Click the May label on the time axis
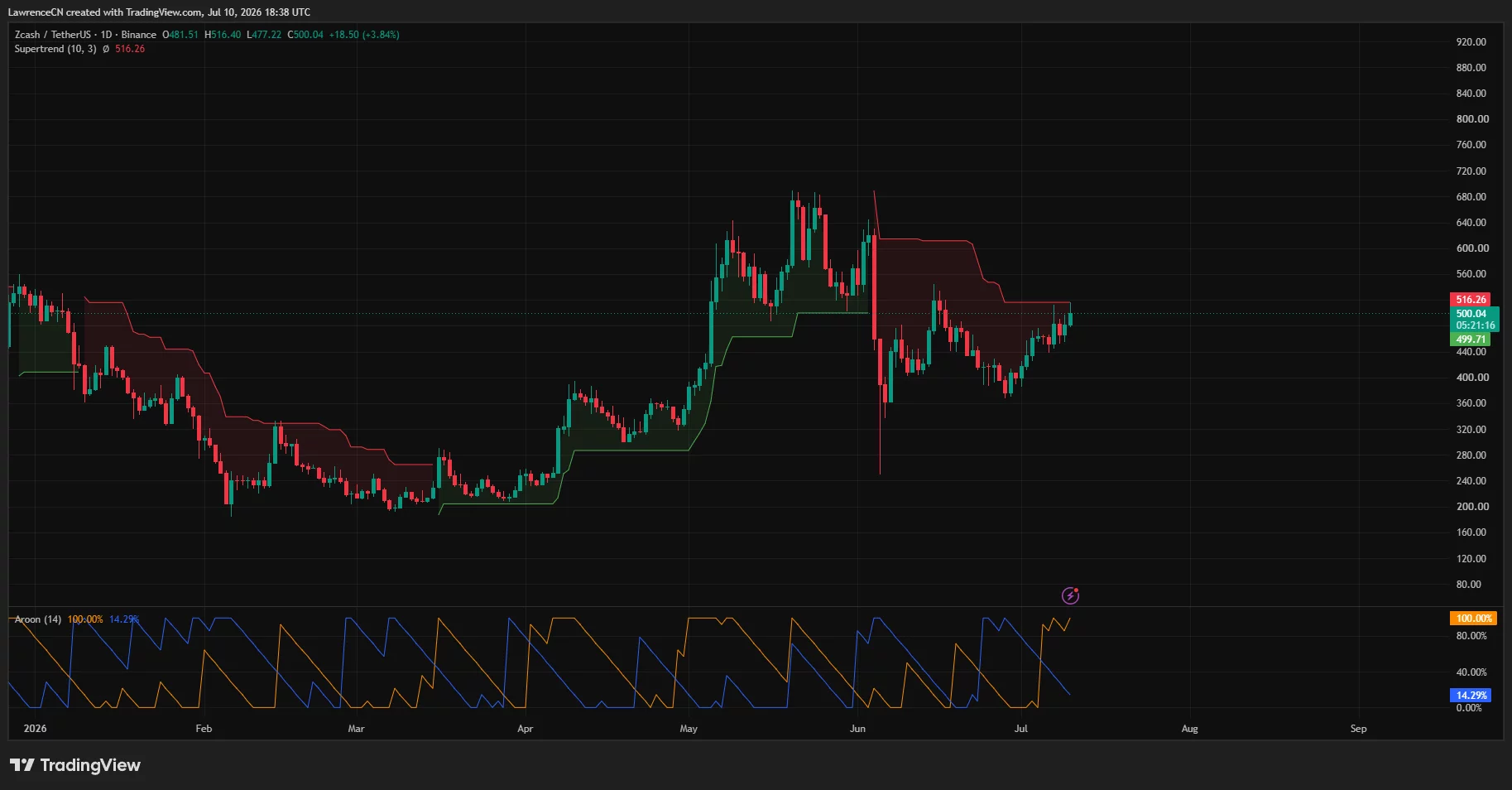 coord(689,729)
